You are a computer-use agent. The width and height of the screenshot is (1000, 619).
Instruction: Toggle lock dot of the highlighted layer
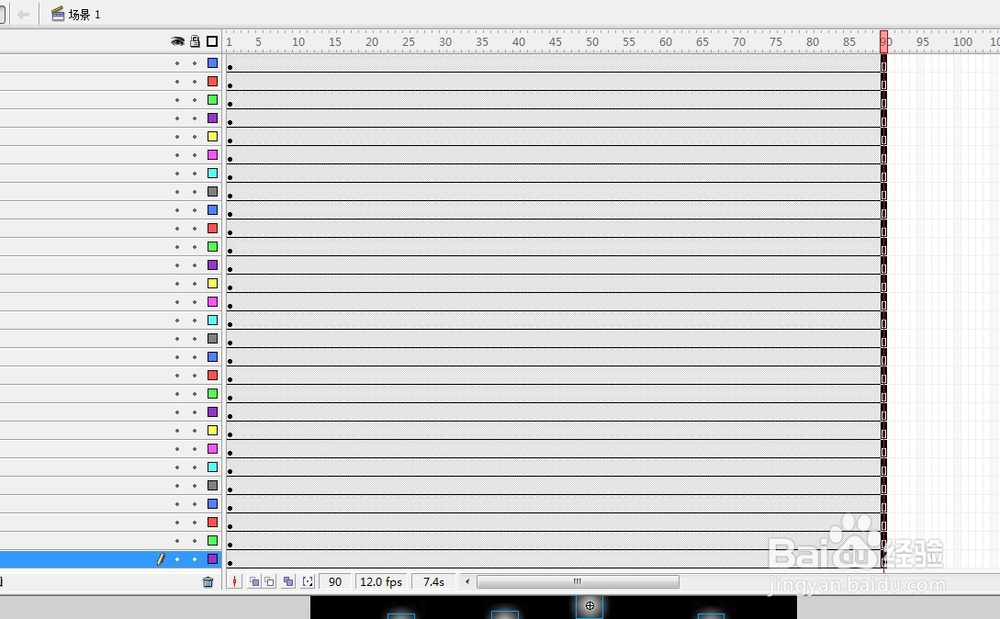[195, 559]
